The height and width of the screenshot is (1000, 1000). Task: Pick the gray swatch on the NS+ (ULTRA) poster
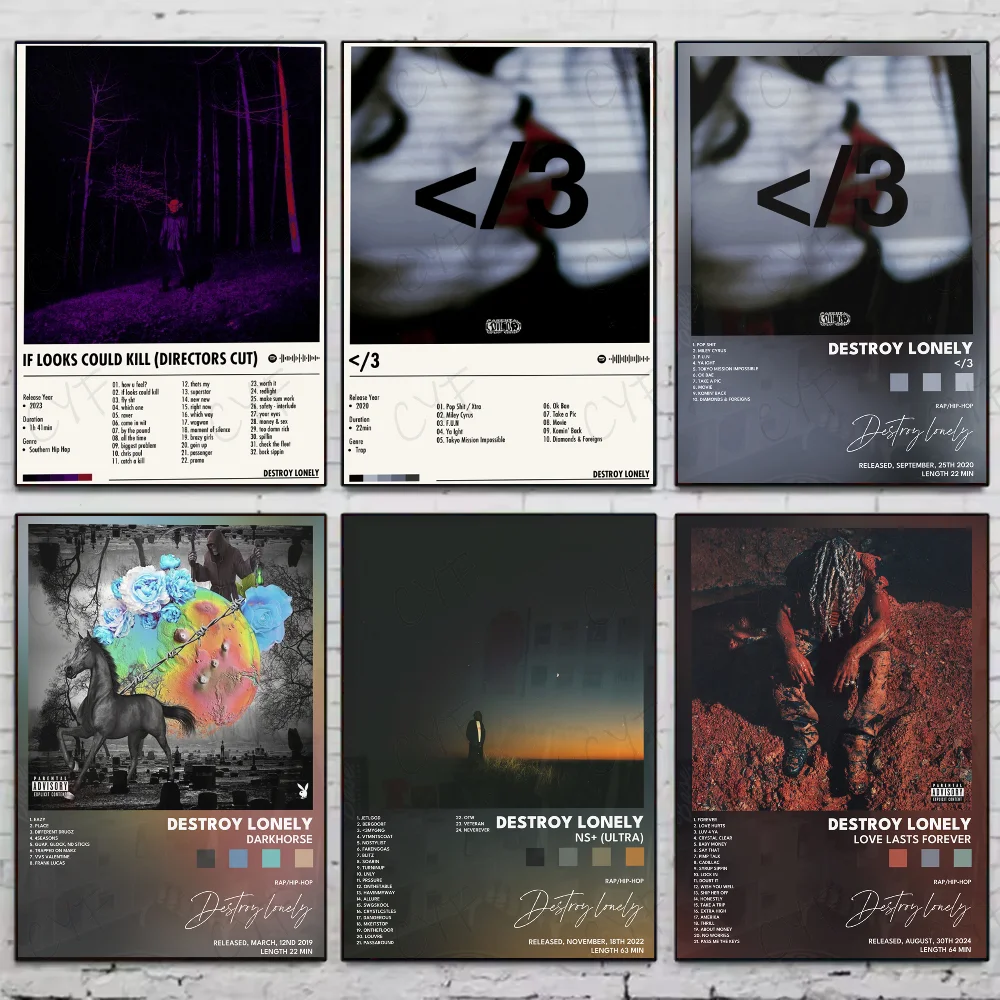click(x=568, y=857)
